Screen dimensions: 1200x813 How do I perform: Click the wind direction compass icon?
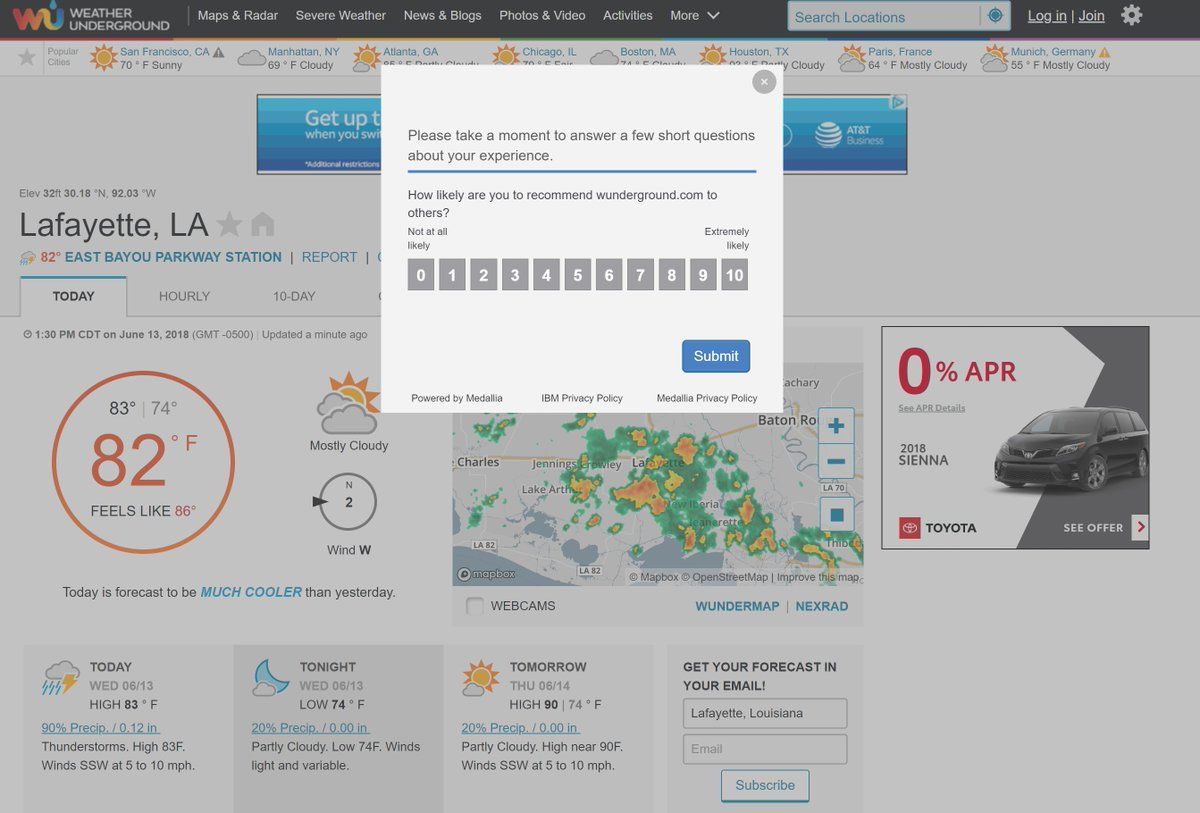click(347, 502)
